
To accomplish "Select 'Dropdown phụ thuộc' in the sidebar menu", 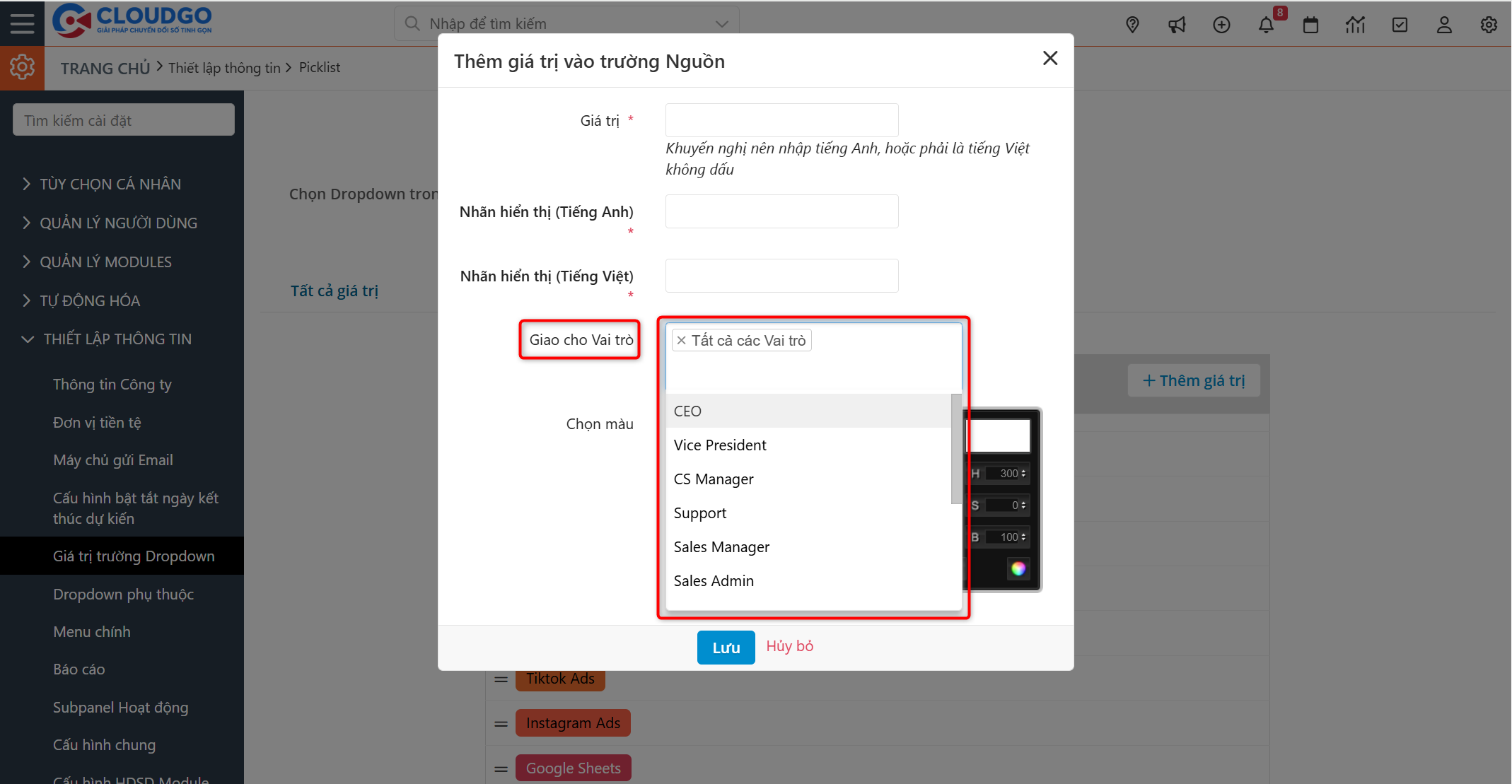I will (x=123, y=594).
